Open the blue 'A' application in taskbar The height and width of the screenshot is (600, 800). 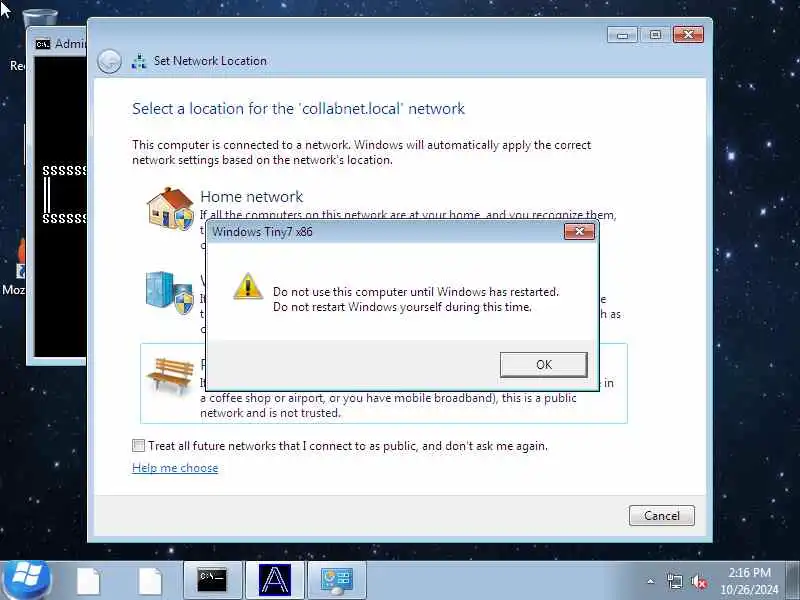pyautogui.click(x=274, y=580)
